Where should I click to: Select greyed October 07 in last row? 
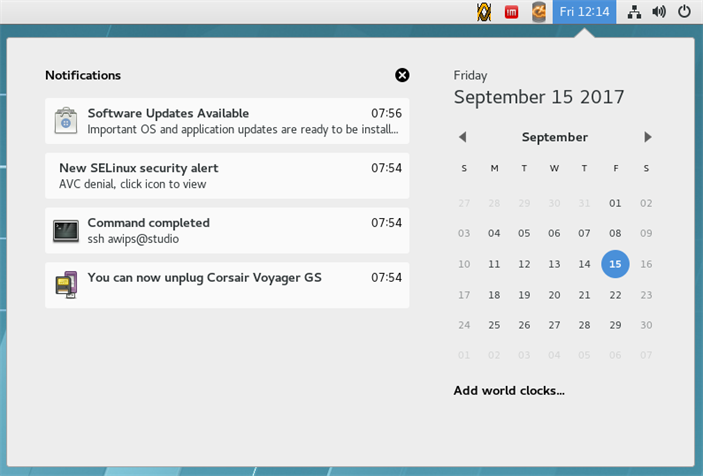coord(646,355)
